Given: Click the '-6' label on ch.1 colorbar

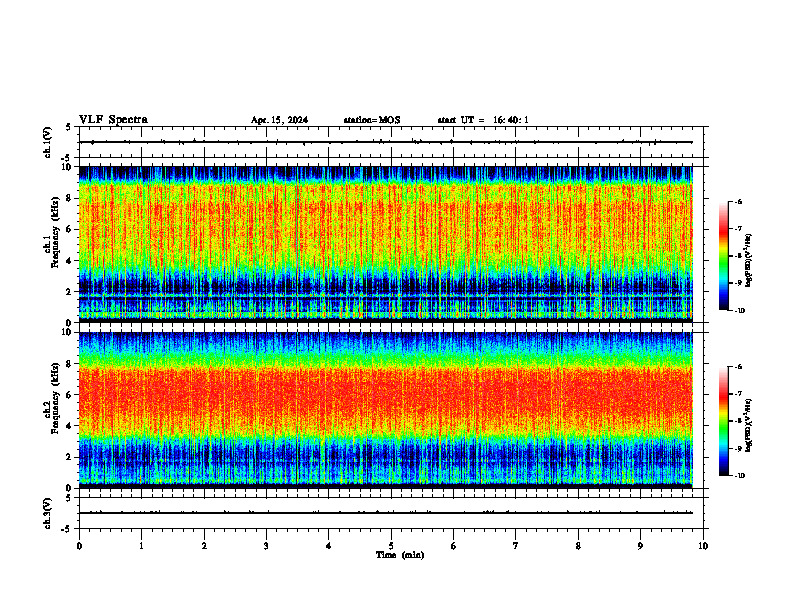Looking at the screenshot, I should click(739, 201).
